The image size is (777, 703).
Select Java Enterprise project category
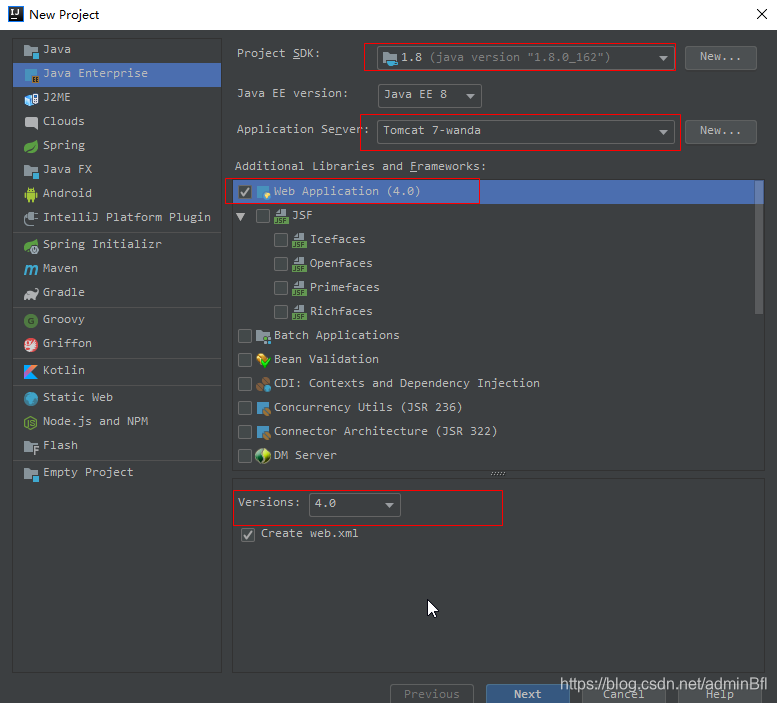click(x=117, y=74)
